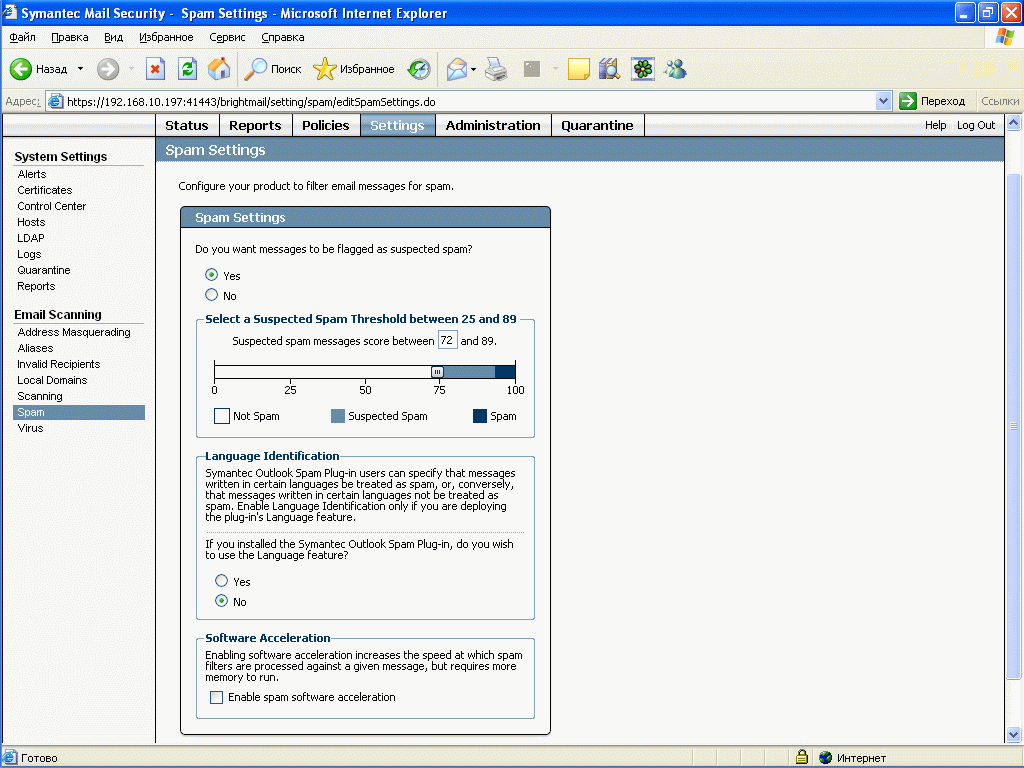This screenshot has height=768, width=1024.
Task: Click the Windows flag logo
Action: pos(1004,37)
